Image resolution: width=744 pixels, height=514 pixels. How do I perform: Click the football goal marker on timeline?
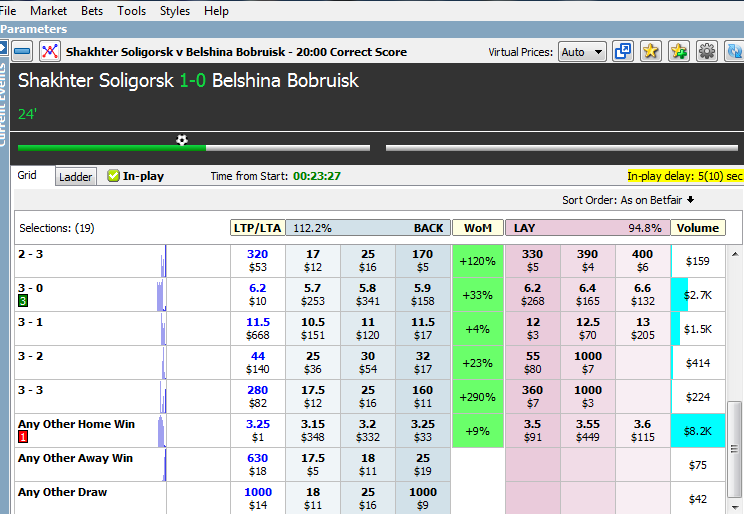(182, 140)
